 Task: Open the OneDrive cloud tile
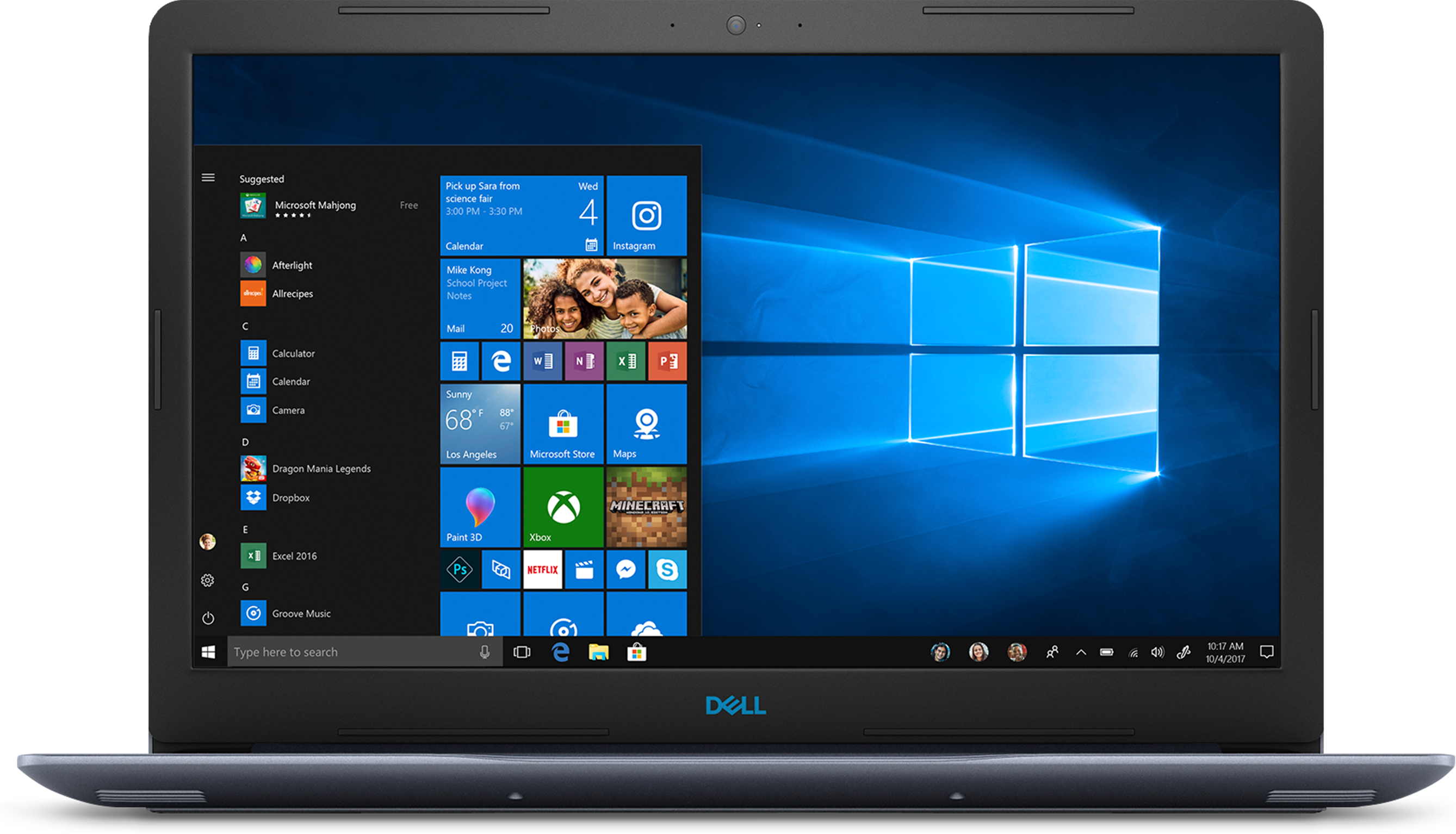[646, 614]
